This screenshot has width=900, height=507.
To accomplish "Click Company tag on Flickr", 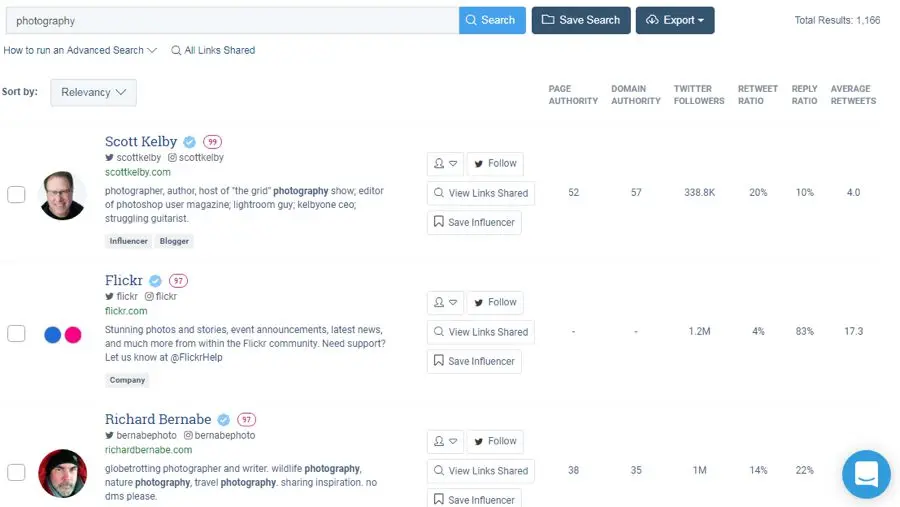I will (127, 380).
